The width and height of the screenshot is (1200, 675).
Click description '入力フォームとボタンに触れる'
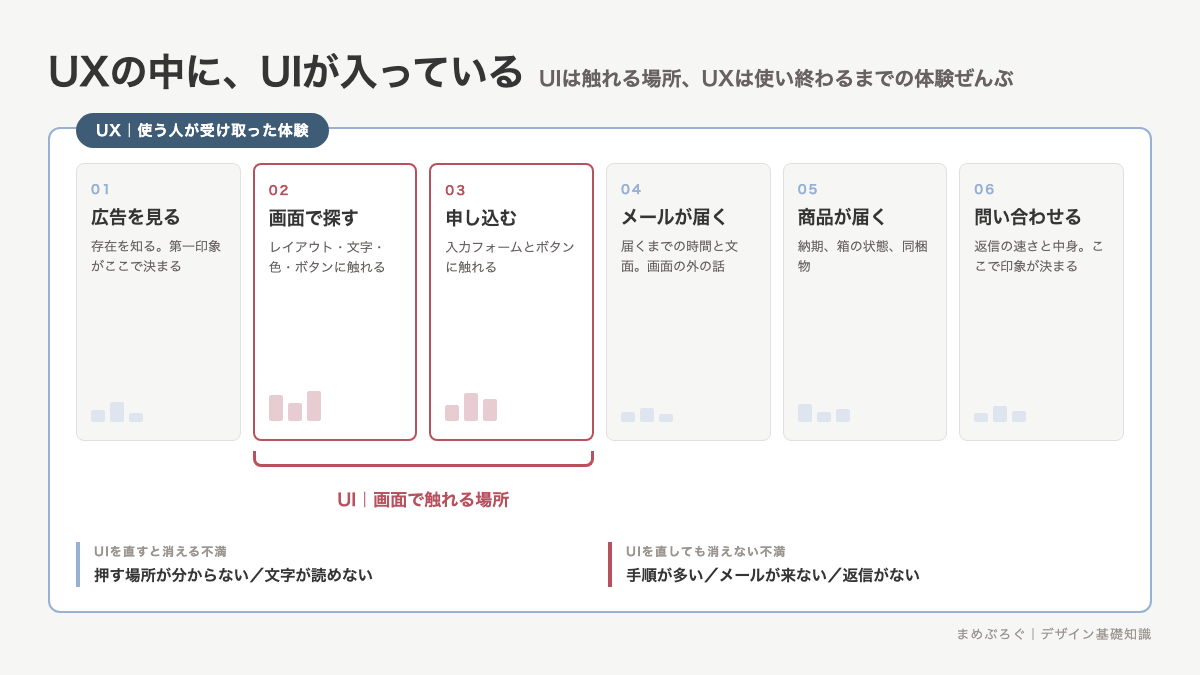click(x=510, y=257)
